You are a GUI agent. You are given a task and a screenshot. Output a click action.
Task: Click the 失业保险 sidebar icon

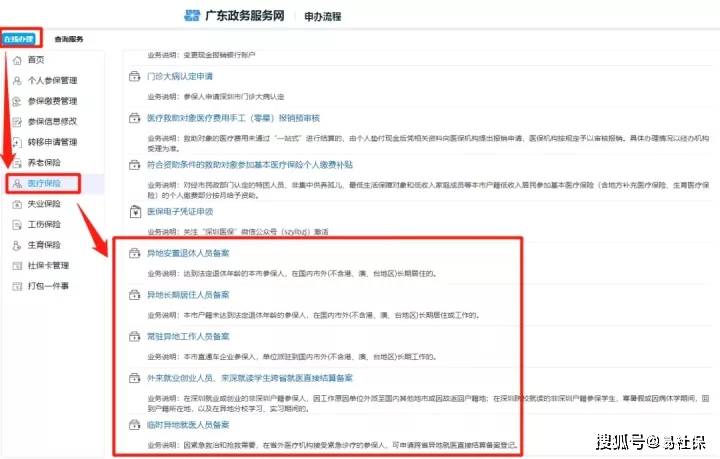[16, 204]
